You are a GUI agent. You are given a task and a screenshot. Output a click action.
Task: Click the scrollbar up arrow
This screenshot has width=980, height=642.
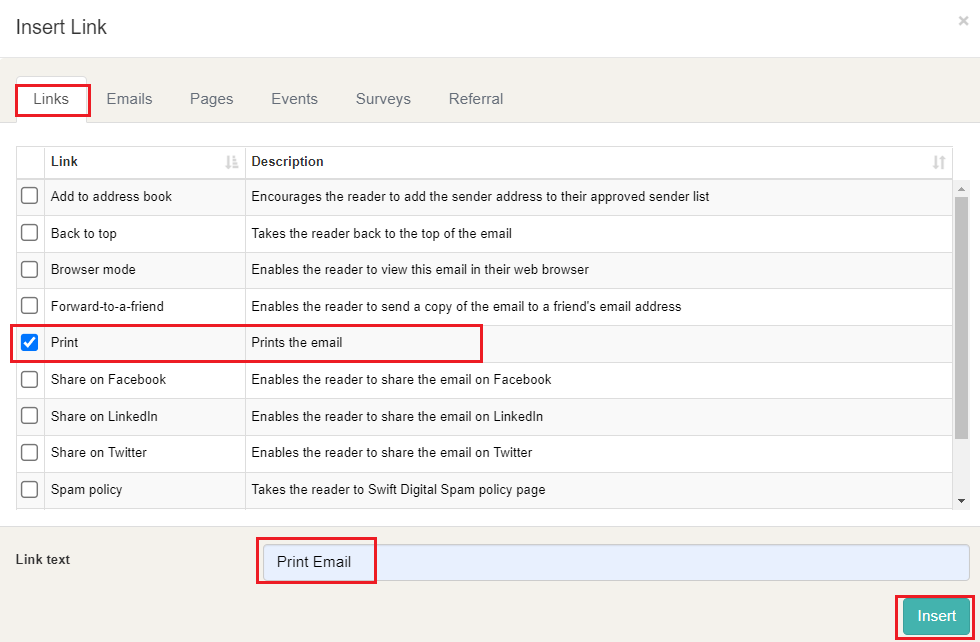[961, 188]
